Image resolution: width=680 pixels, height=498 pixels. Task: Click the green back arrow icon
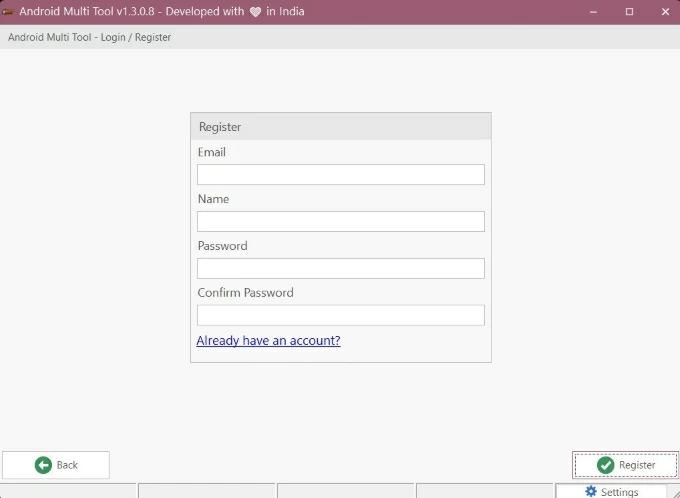[x=43, y=465]
